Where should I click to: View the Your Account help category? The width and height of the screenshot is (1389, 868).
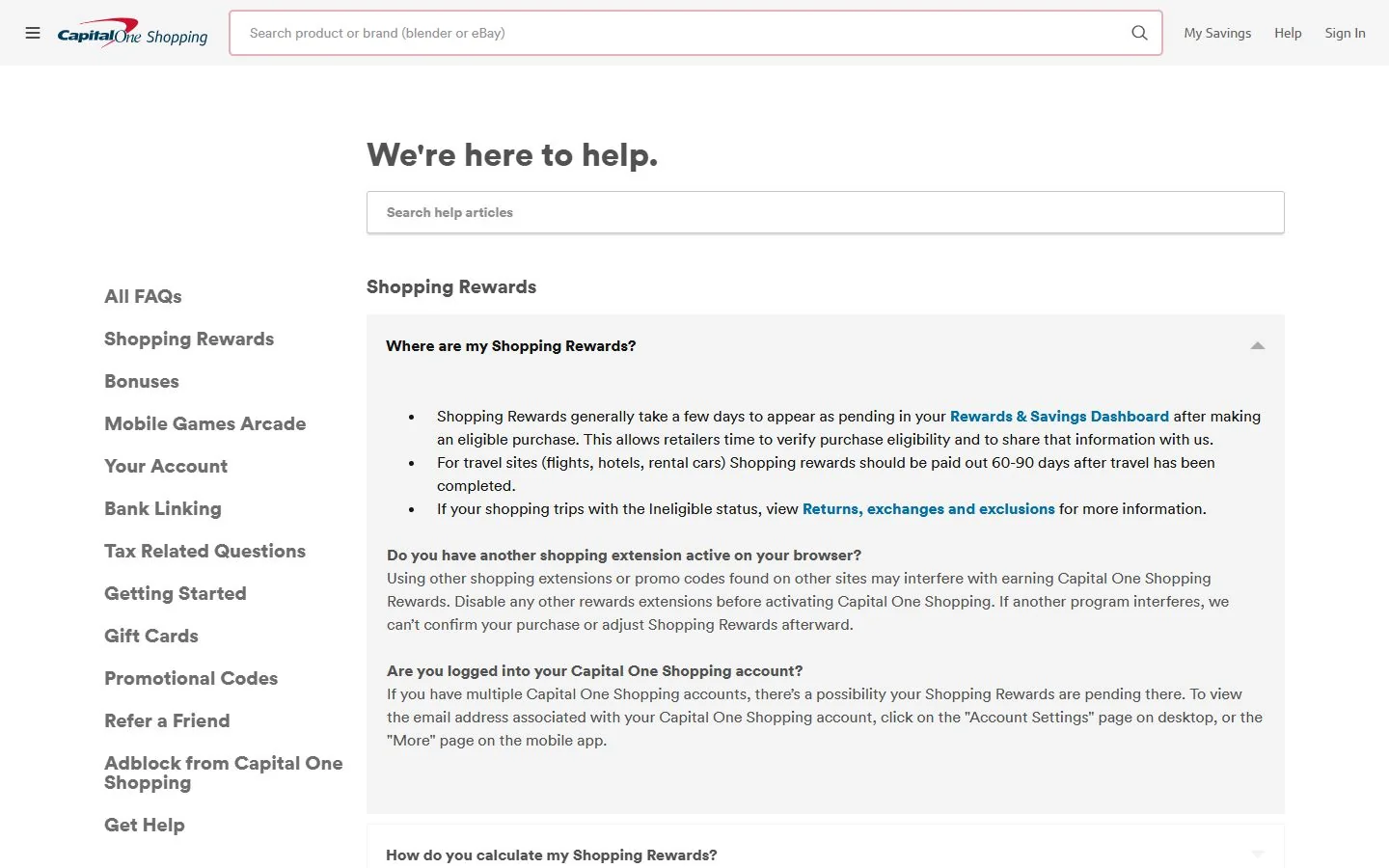click(x=166, y=466)
